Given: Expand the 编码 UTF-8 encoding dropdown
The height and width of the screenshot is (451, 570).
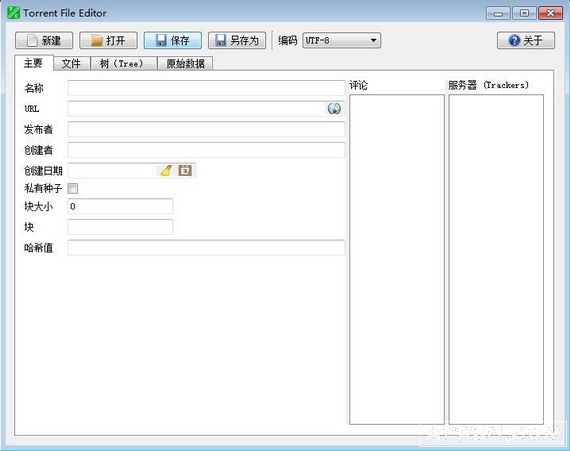Looking at the screenshot, I should [x=342, y=40].
